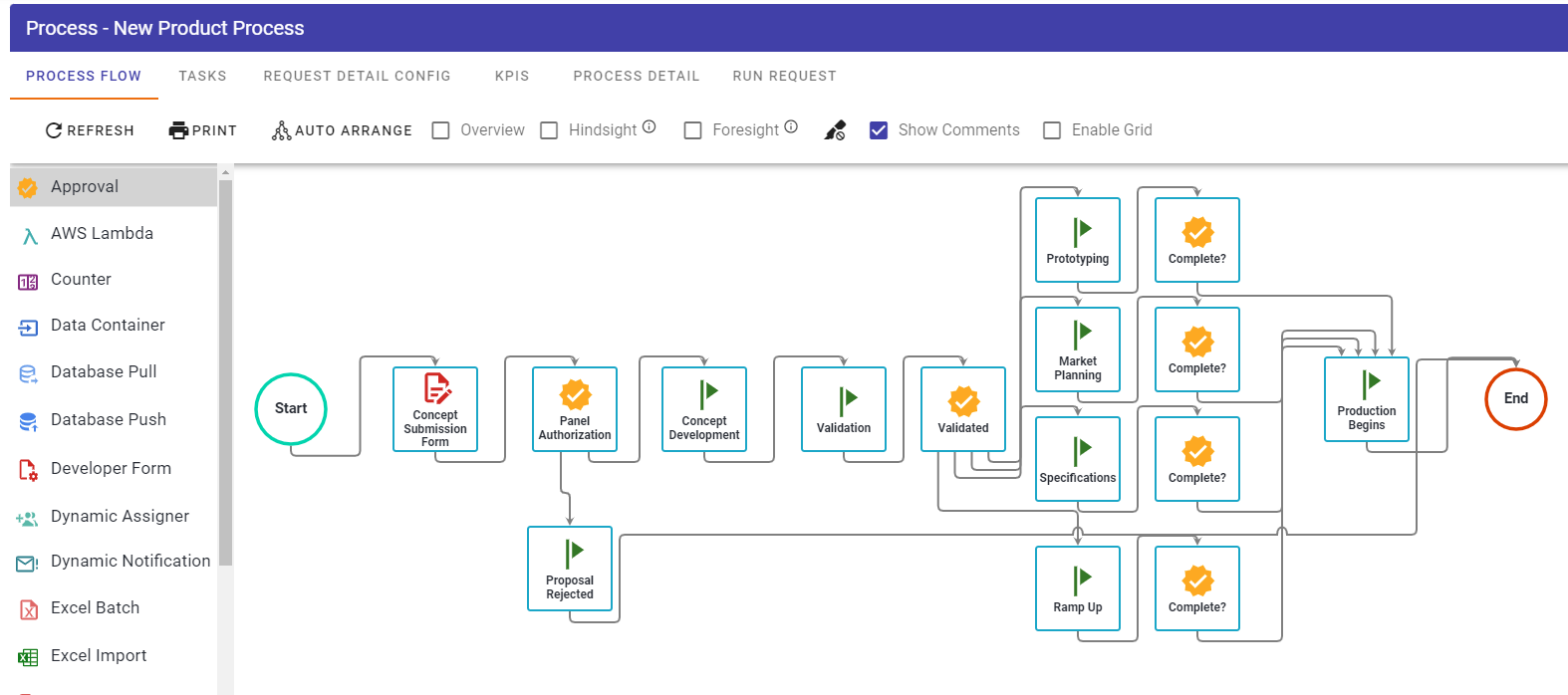Click the End node circle

[1516, 399]
